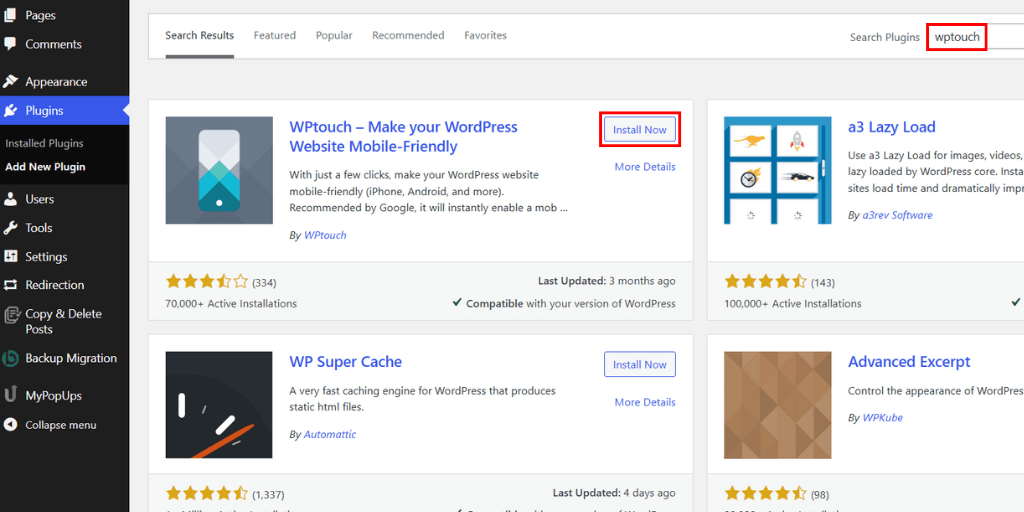Image resolution: width=1024 pixels, height=512 pixels.
Task: Click the Users person icon
Action: pyautogui.click(x=10, y=199)
